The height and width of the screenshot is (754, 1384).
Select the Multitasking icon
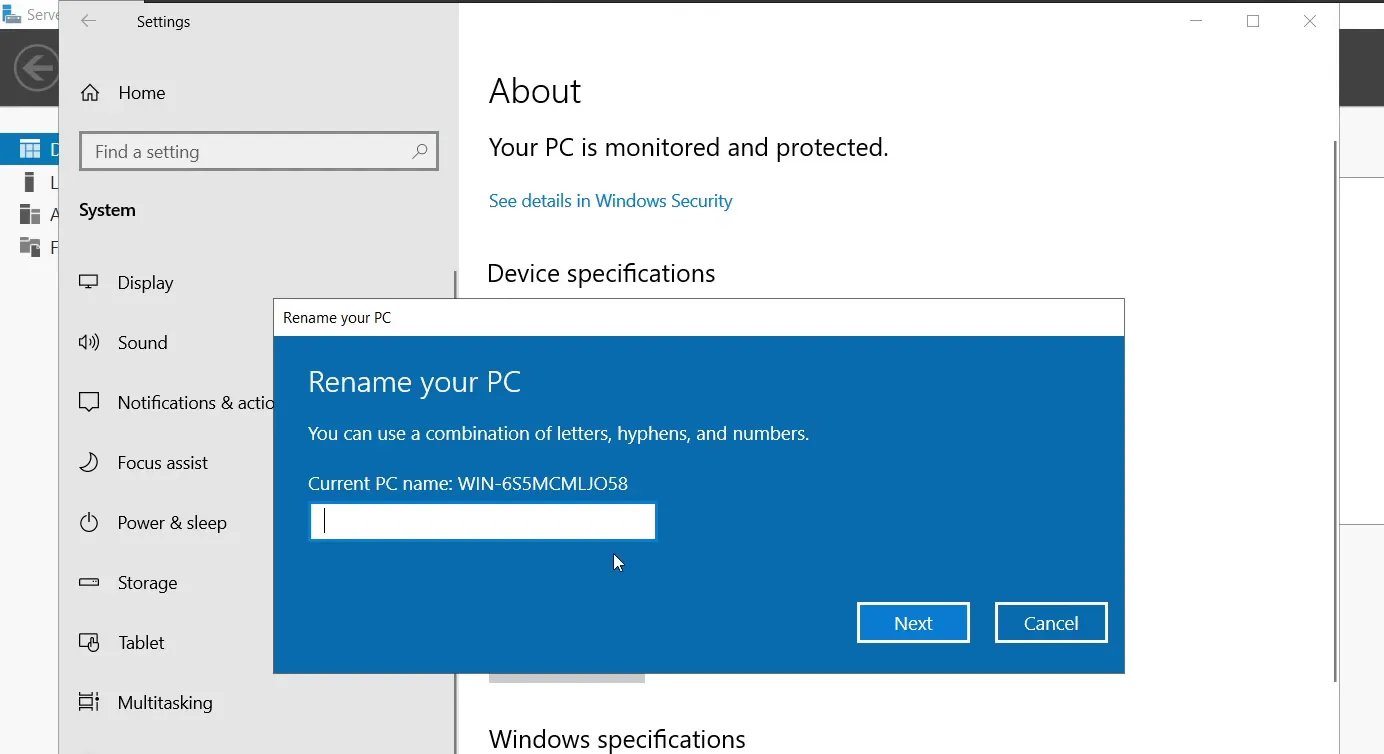coord(89,703)
